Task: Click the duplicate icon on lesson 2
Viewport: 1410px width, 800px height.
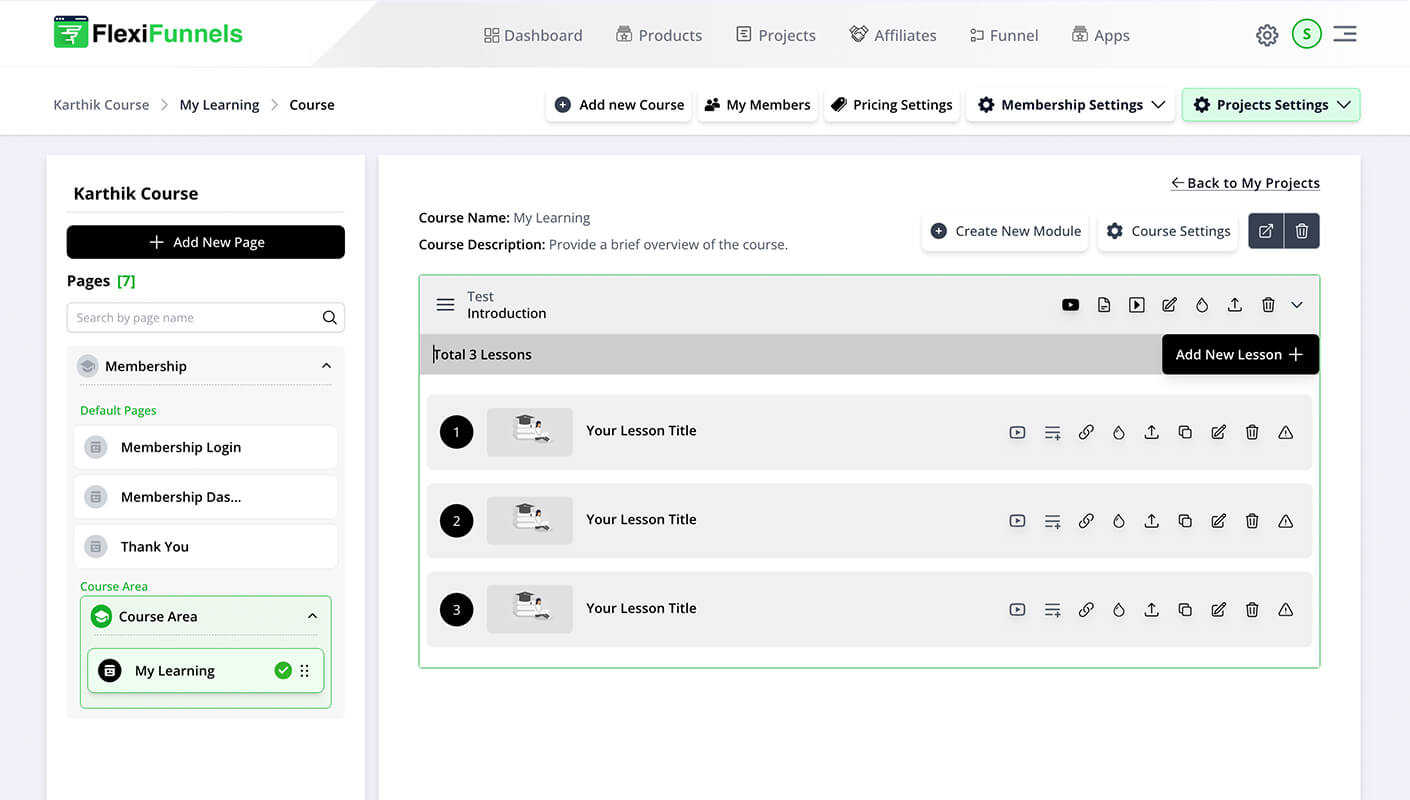Action: click(1185, 521)
